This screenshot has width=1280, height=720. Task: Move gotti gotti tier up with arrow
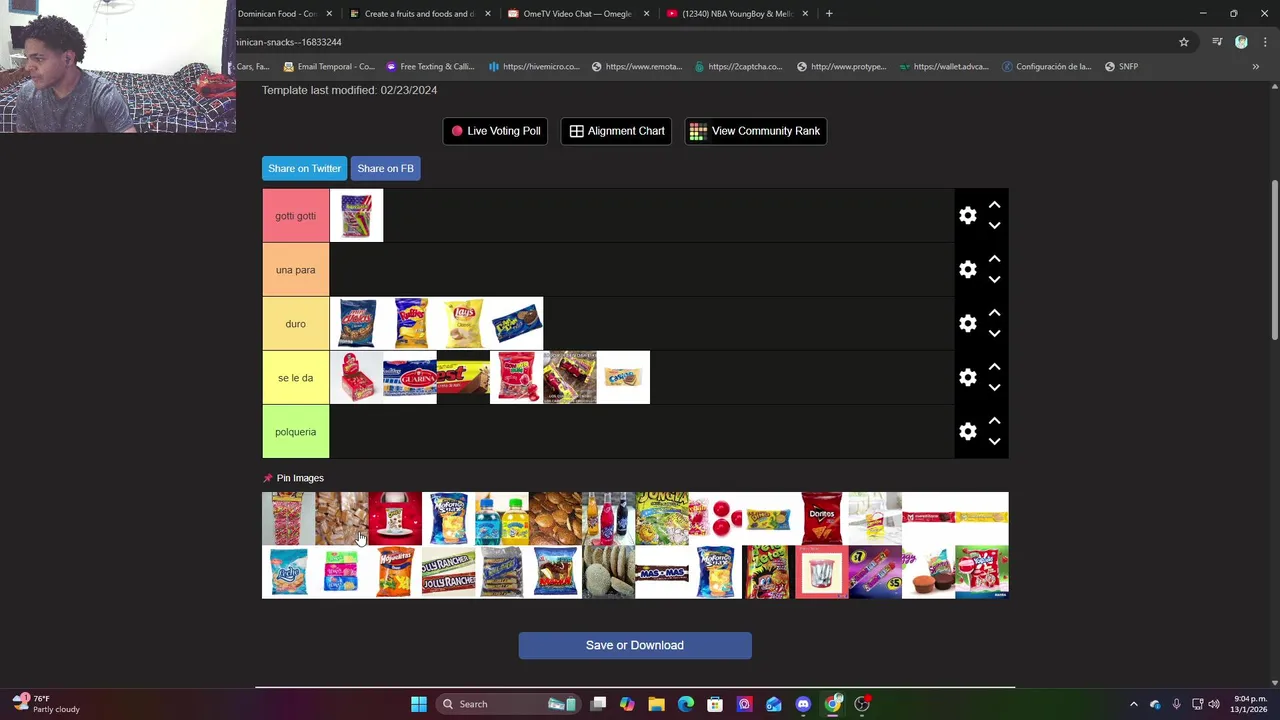point(994,205)
